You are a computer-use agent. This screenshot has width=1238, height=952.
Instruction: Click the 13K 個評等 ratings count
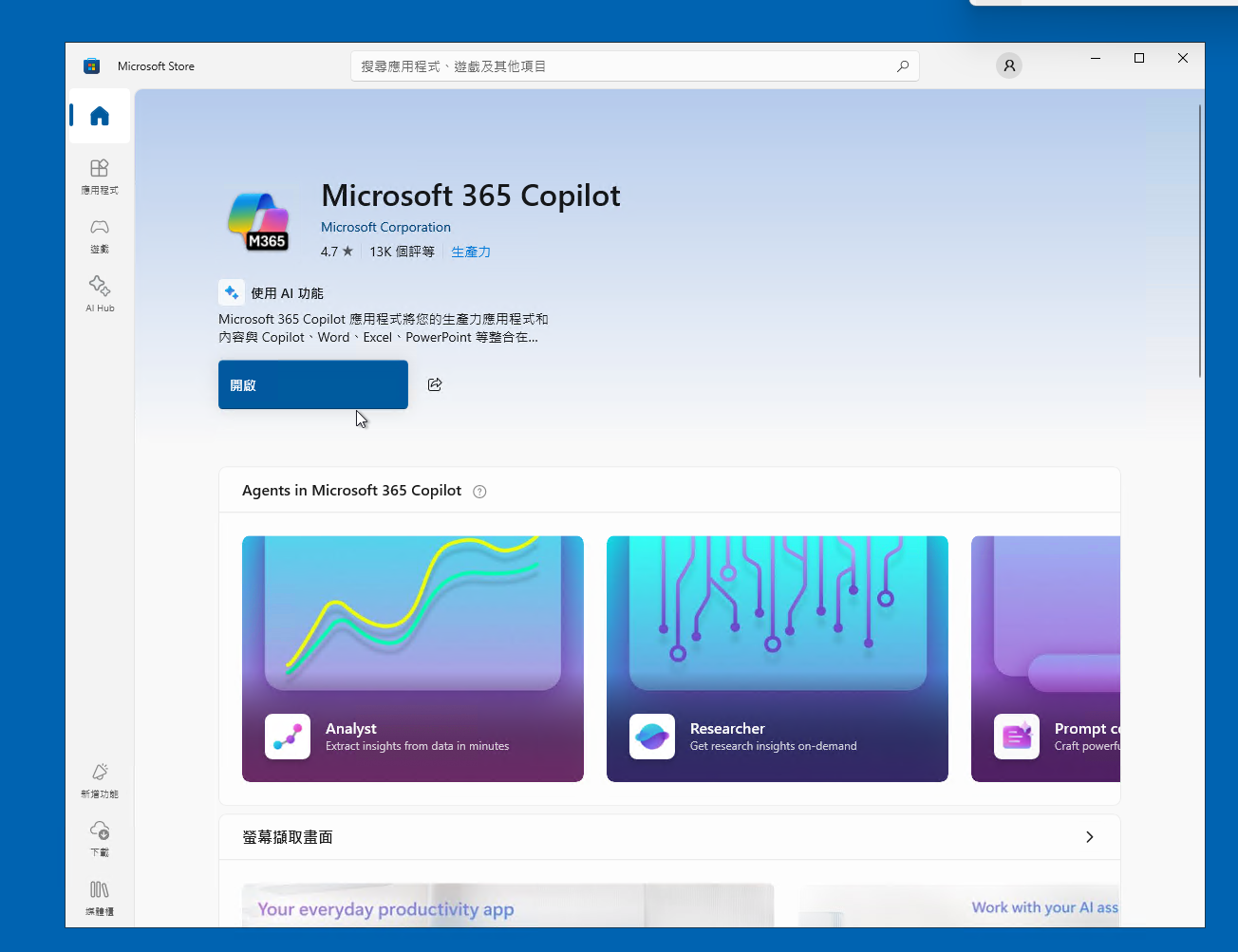[x=402, y=252]
